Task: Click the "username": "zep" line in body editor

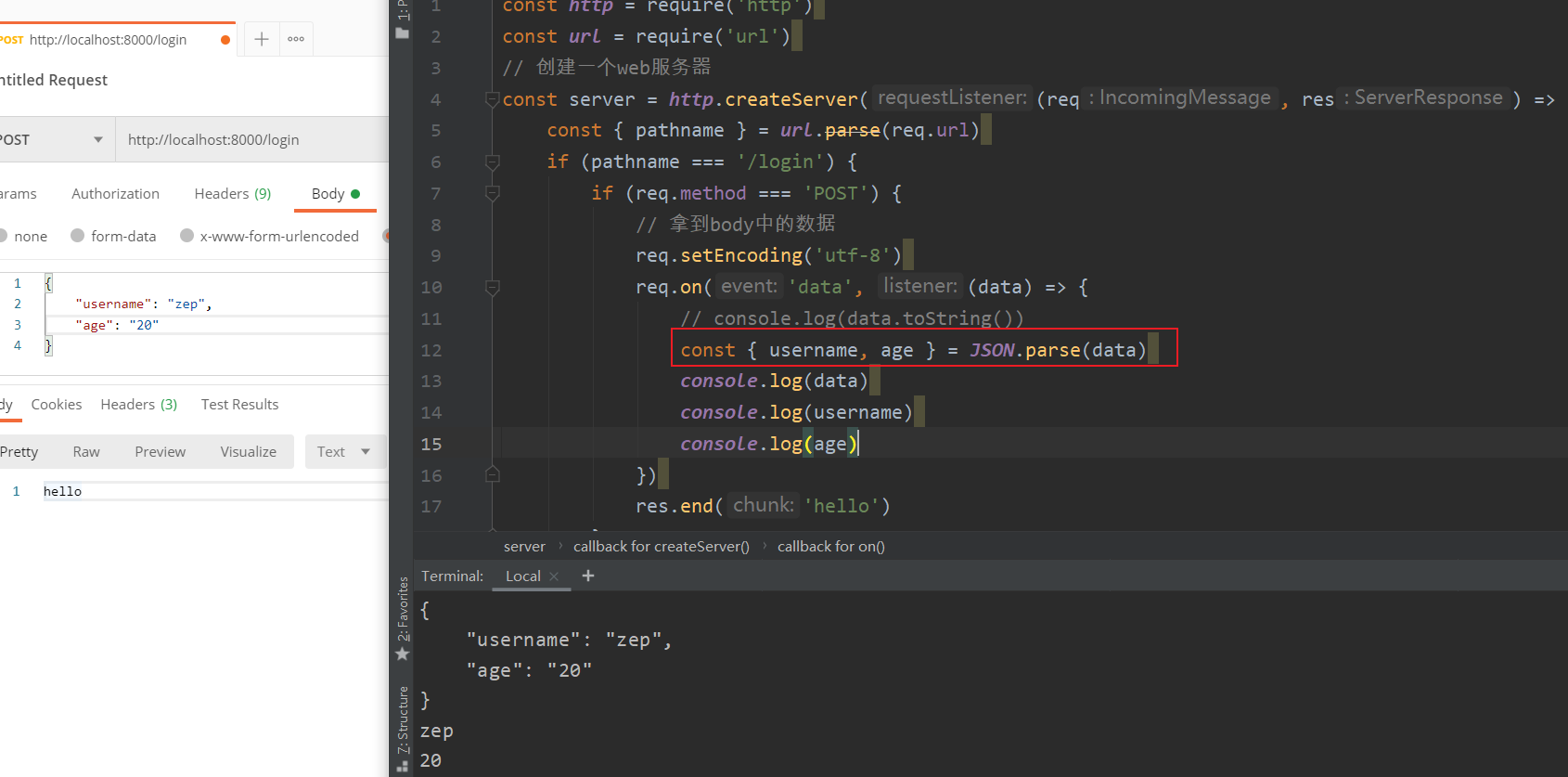Action: 144,304
